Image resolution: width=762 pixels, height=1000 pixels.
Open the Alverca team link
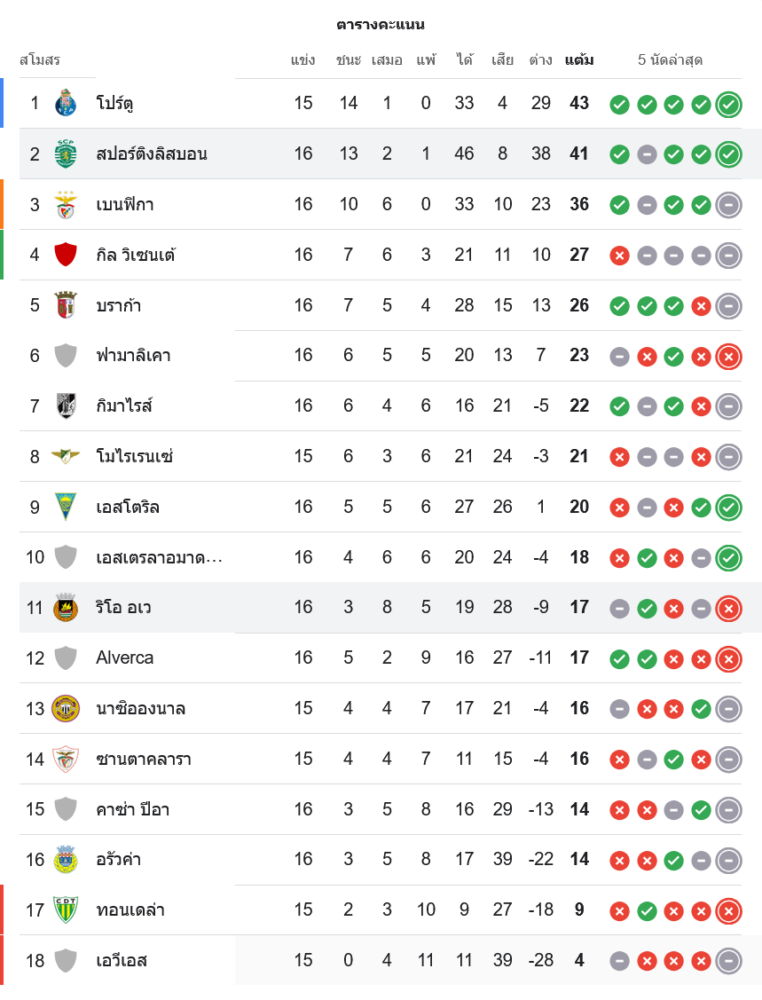coord(125,658)
